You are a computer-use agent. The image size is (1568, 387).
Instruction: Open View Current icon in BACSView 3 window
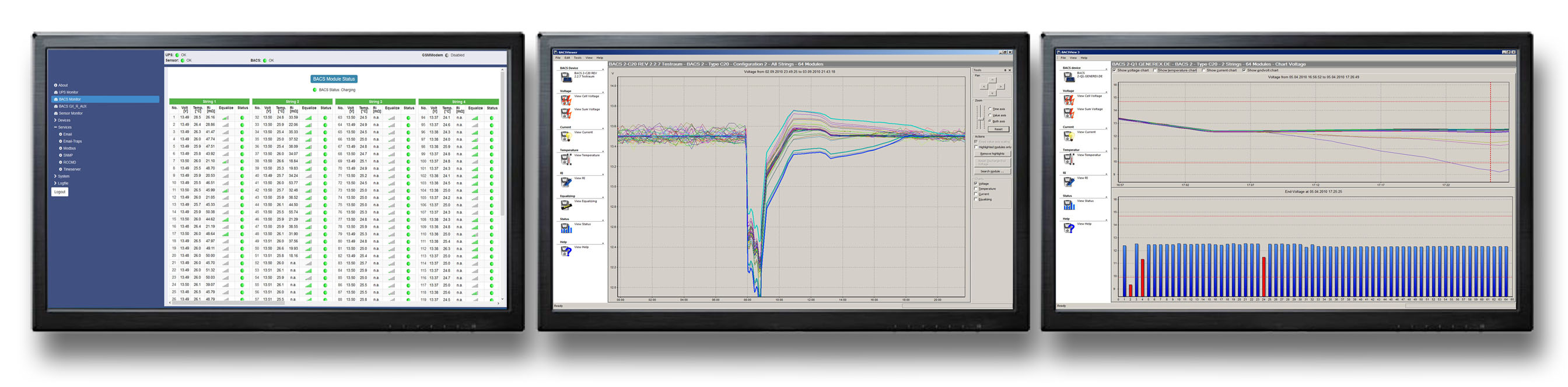1068,136
